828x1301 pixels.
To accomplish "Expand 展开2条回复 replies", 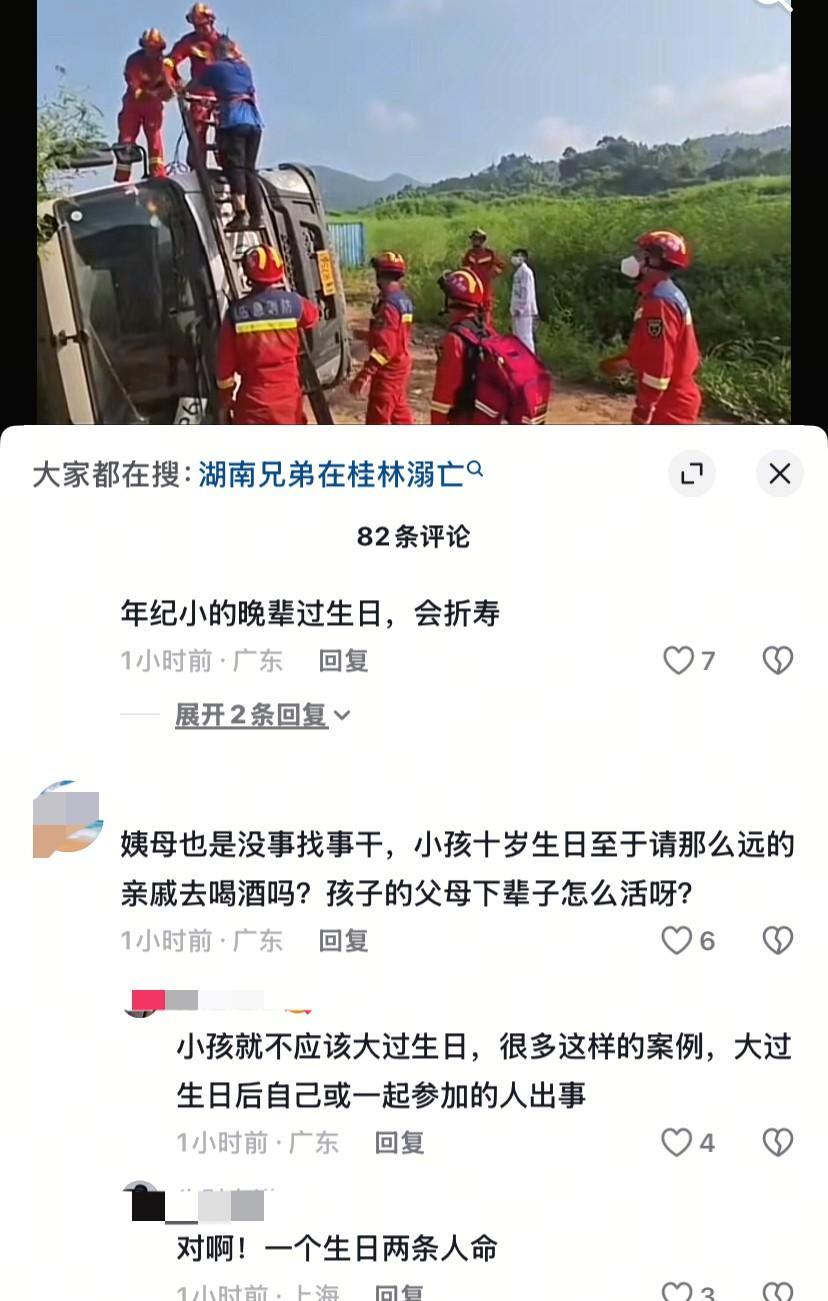I will (251, 715).
